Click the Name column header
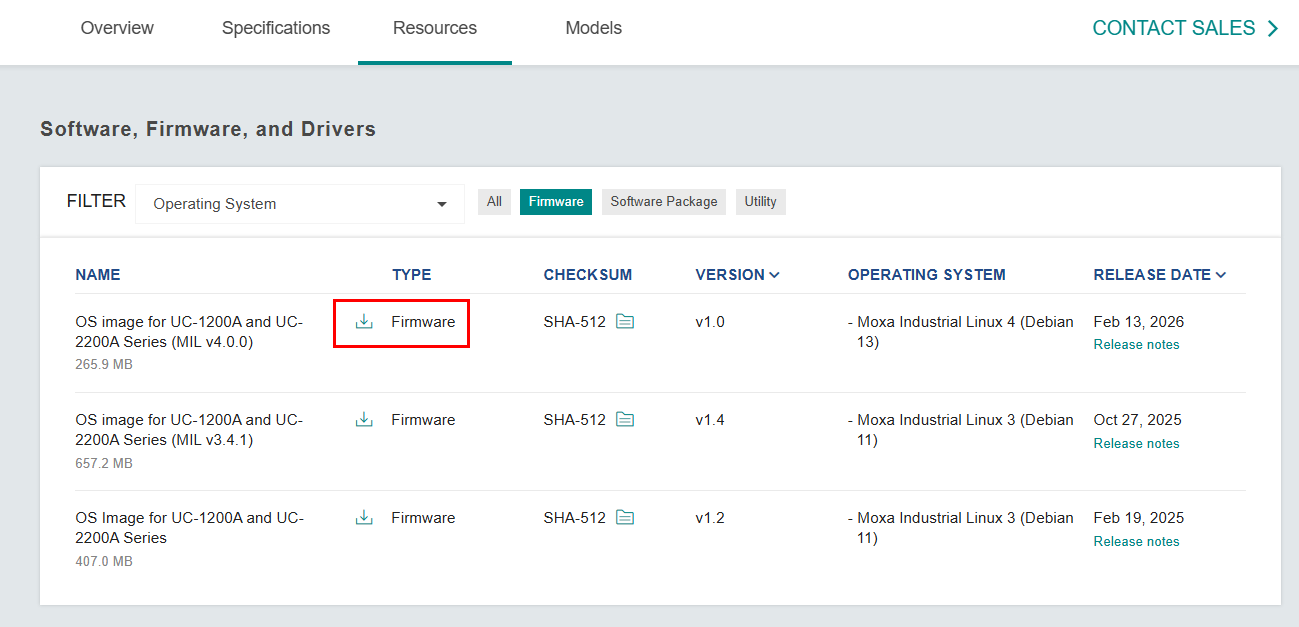 [x=98, y=275]
